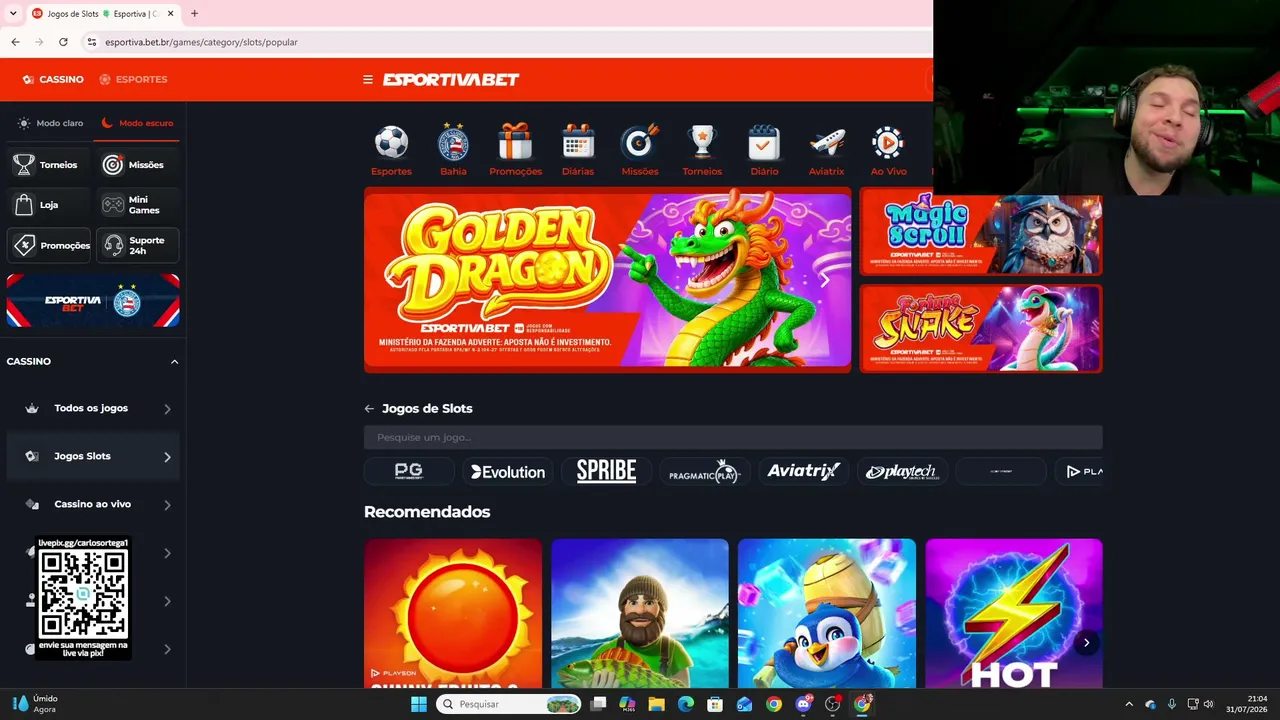Viewport: 1280px width, 720px height.
Task: Filter slots by Evolution provider
Action: coord(508,471)
